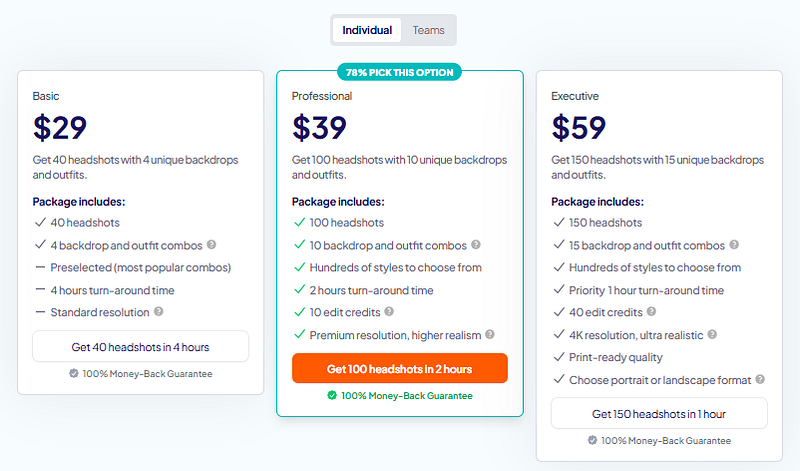Click help icon beside Premium resolution, higher realism

(490, 335)
